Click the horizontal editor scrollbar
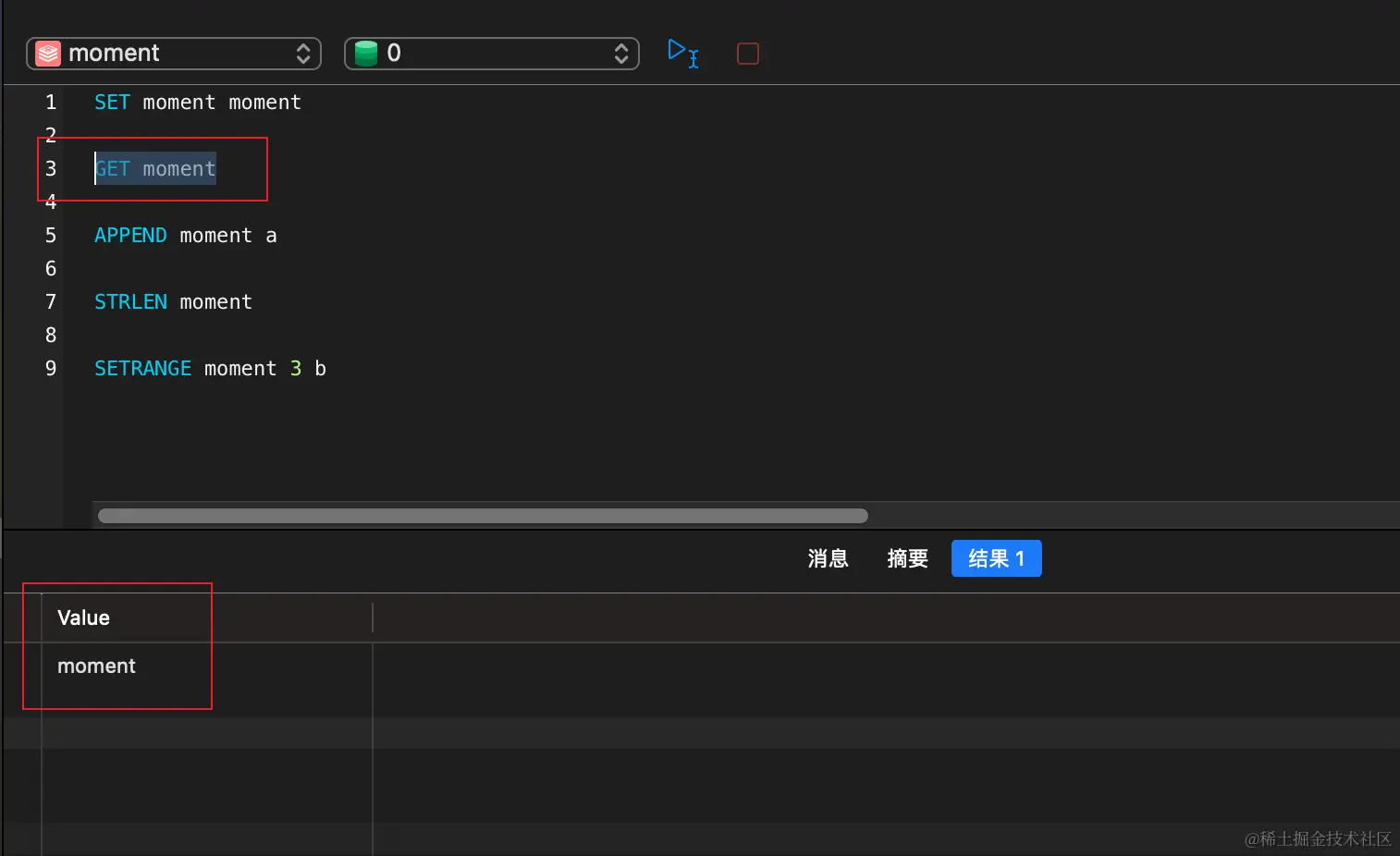This screenshot has height=856, width=1400. (483, 515)
